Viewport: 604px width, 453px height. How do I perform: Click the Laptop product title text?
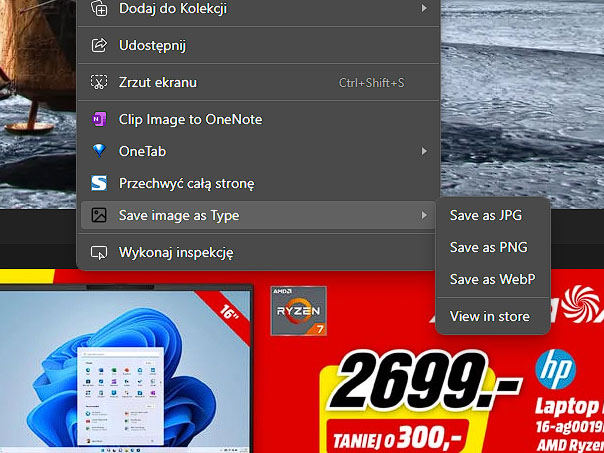point(569,407)
